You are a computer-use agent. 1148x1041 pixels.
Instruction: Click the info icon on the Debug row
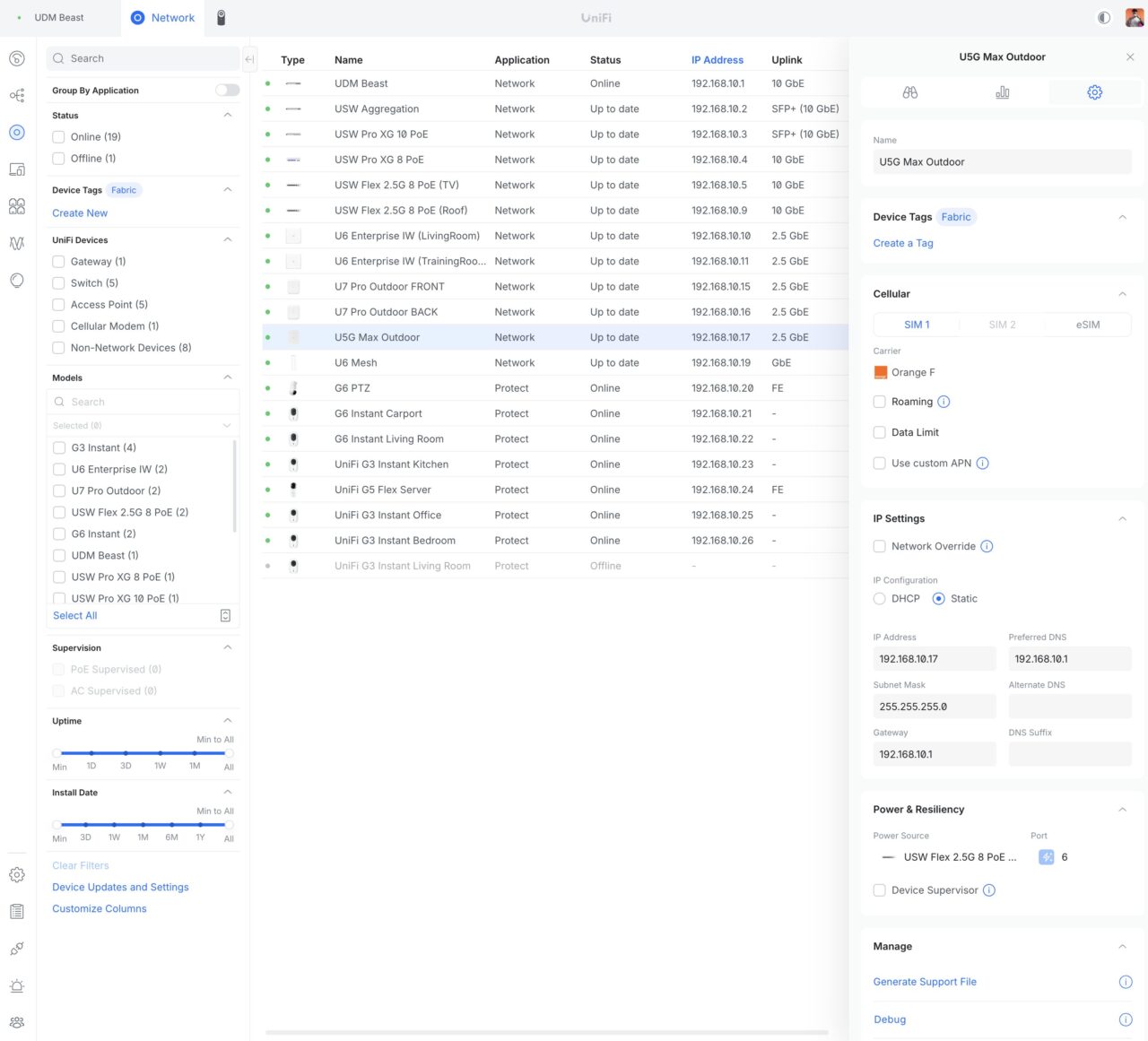click(1126, 1019)
